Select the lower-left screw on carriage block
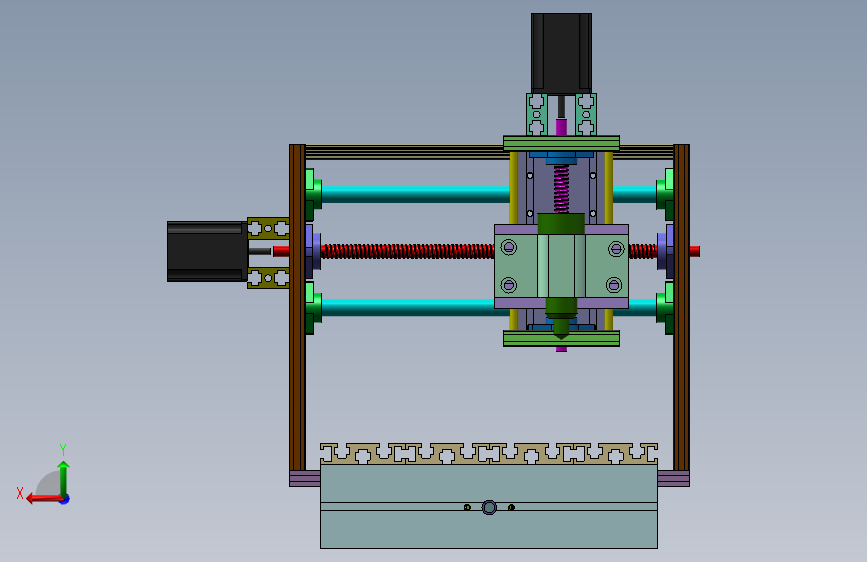The image size is (867, 562). [509, 285]
